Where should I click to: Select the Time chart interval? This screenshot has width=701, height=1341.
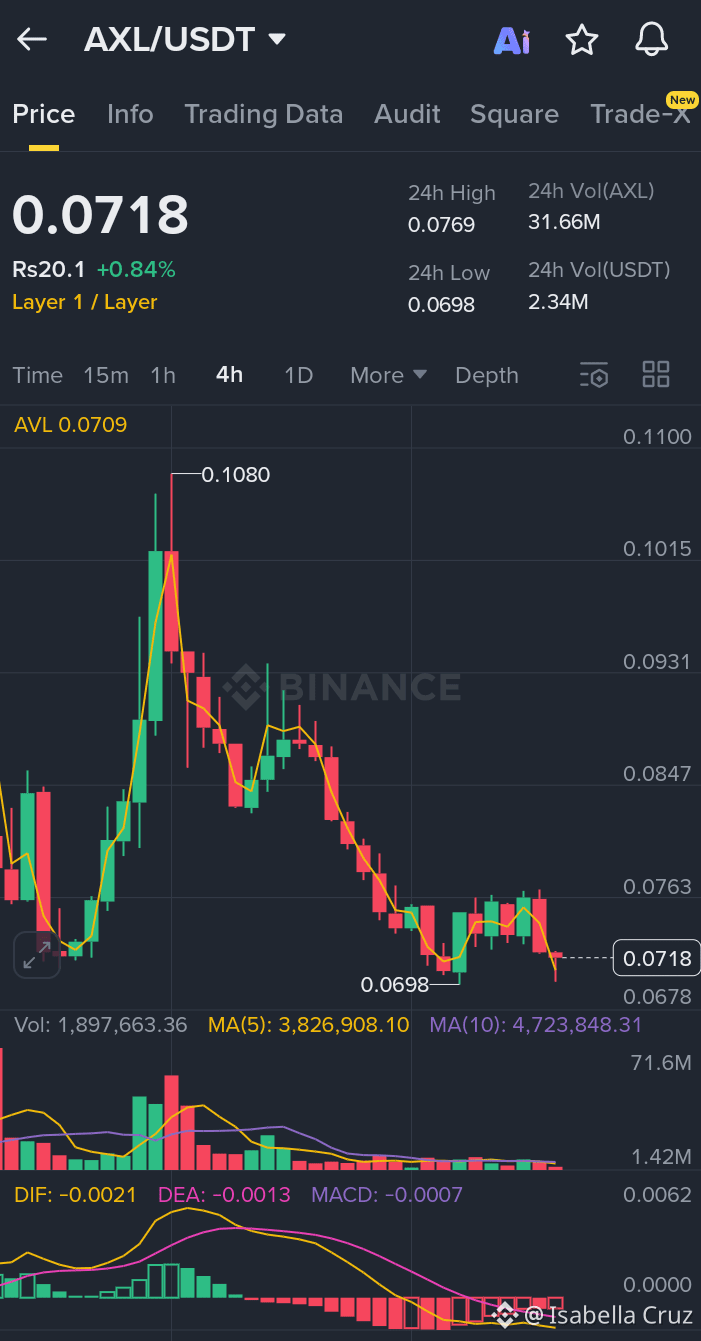pos(37,375)
